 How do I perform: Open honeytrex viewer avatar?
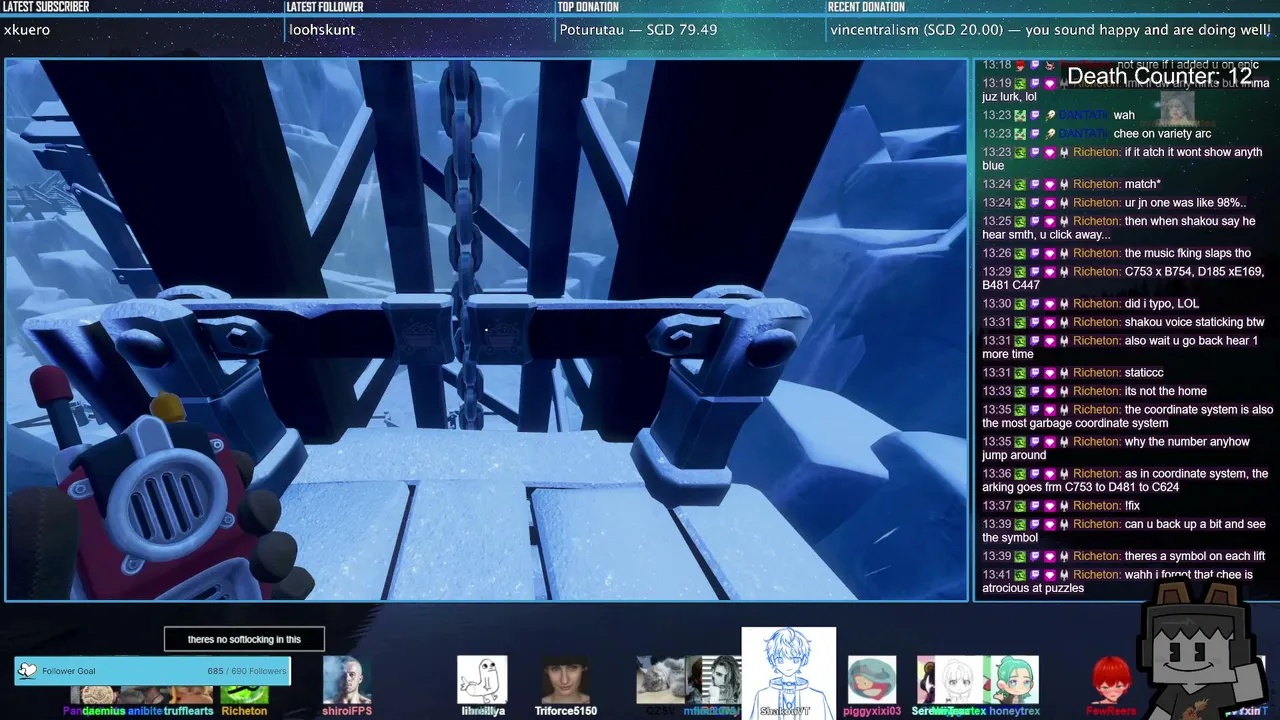click(x=1014, y=680)
